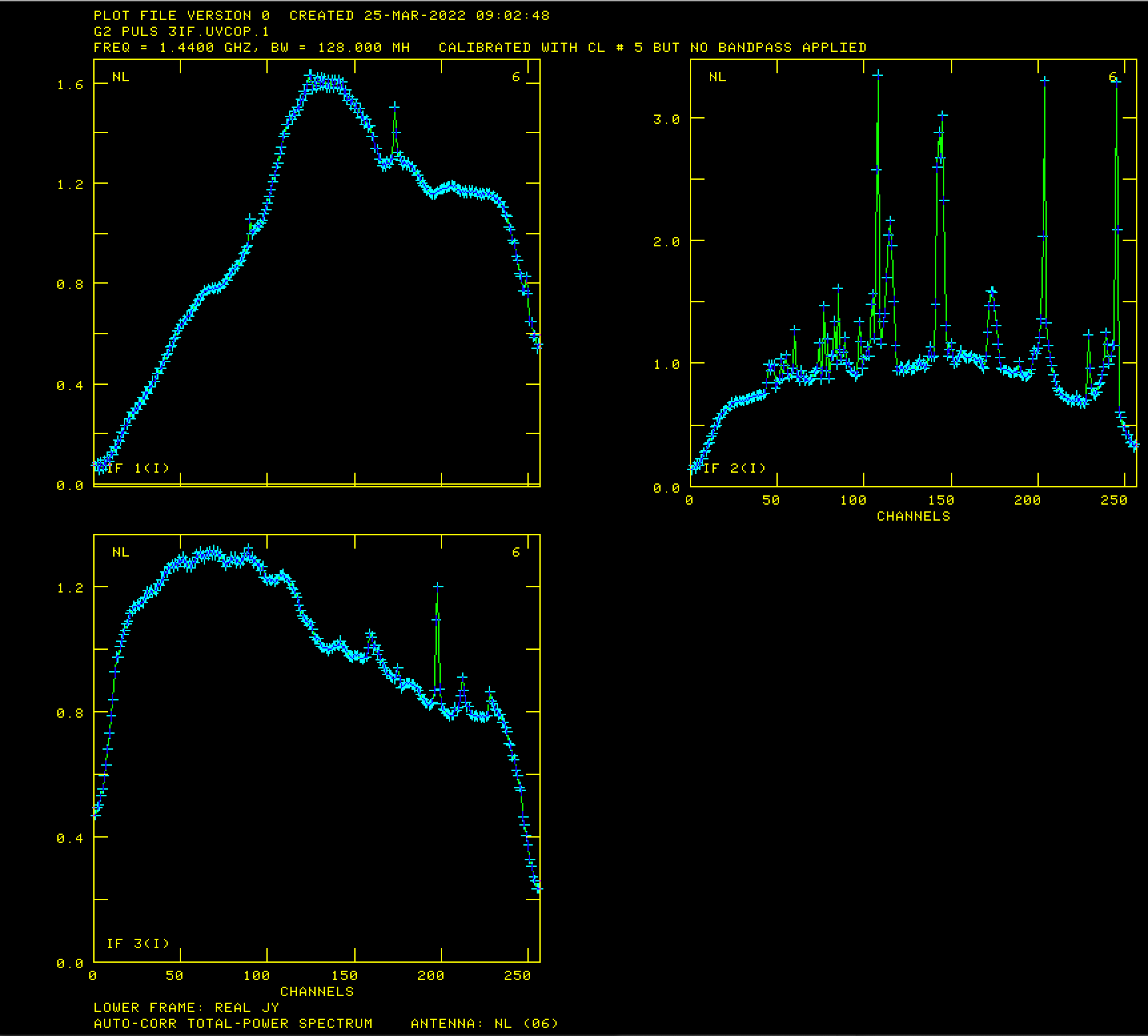The height and width of the screenshot is (1036, 1148).
Task: Click CHANNELS axis label below IF 3 plot
Action: coord(316,991)
